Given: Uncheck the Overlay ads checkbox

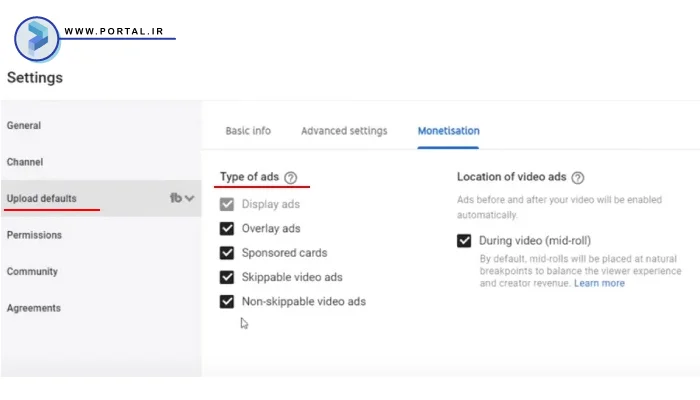Looking at the screenshot, I should 227,228.
